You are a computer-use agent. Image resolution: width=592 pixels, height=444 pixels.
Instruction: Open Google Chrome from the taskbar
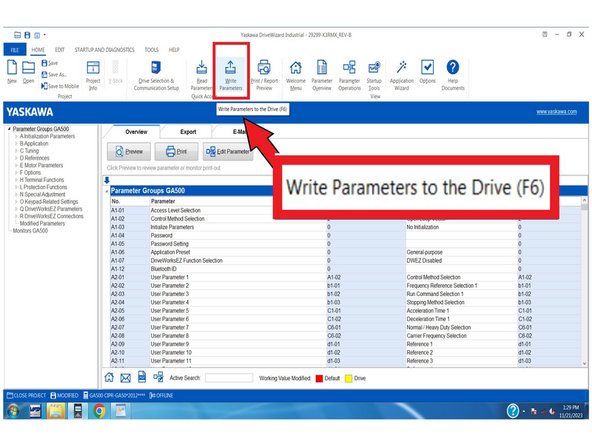[x=99, y=411]
